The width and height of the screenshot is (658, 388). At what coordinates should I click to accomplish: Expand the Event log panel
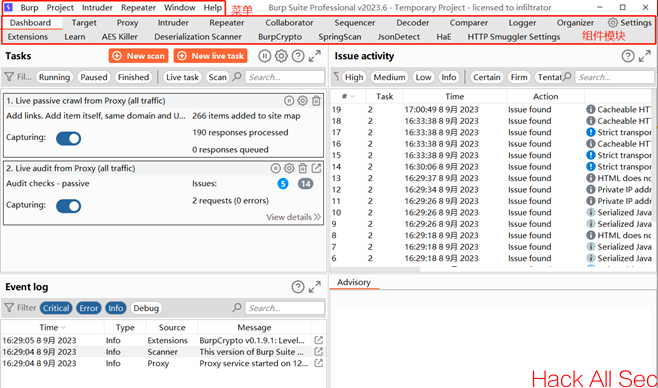(x=315, y=287)
